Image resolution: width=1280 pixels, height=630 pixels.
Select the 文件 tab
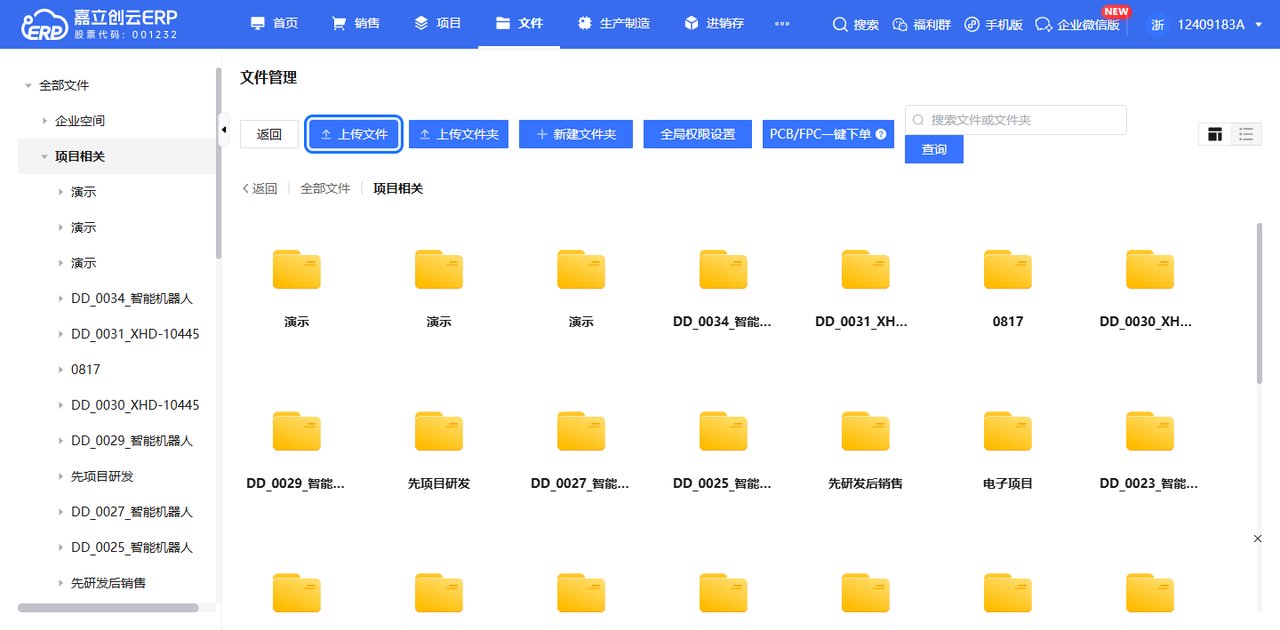(519, 23)
